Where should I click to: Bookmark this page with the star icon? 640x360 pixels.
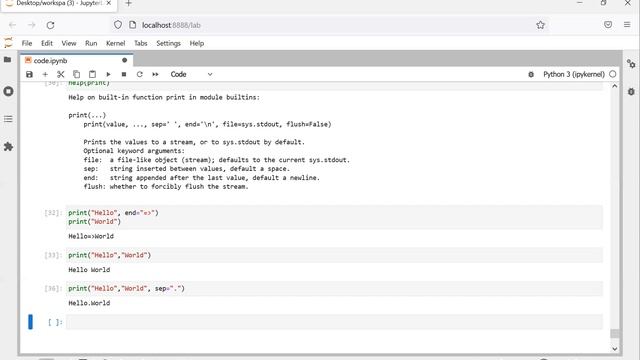pos(540,25)
